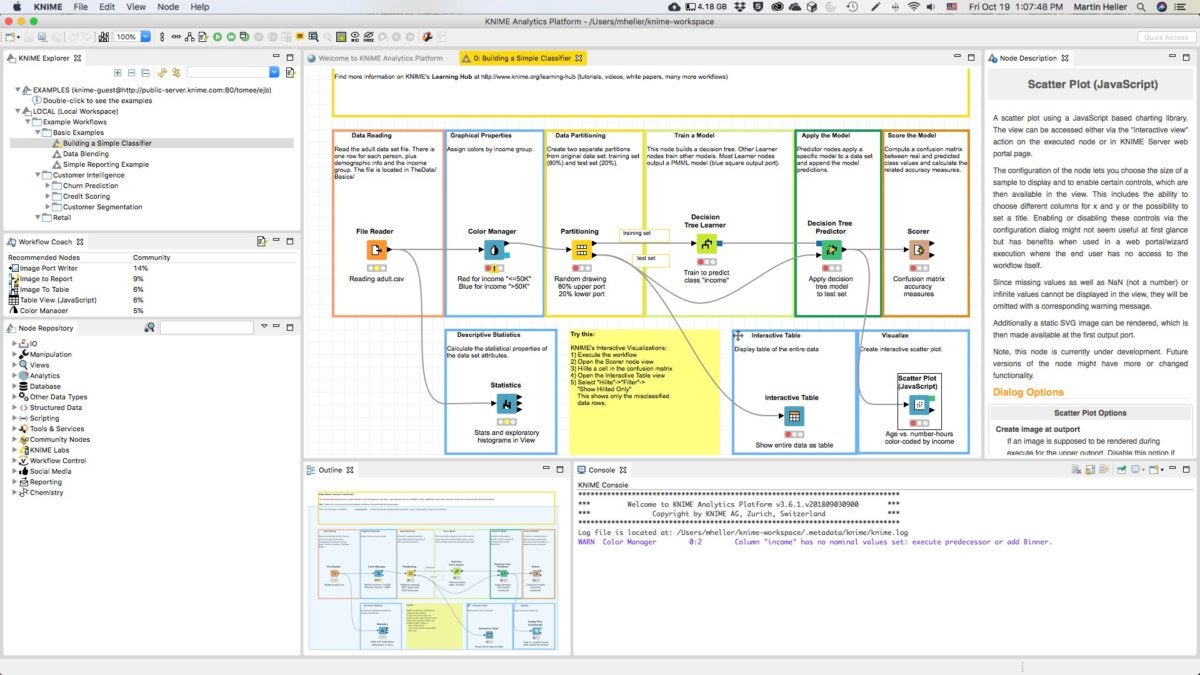Screen dimensions: 1200x675
Task: Click the green Execute selected node button
Action: coord(217,37)
